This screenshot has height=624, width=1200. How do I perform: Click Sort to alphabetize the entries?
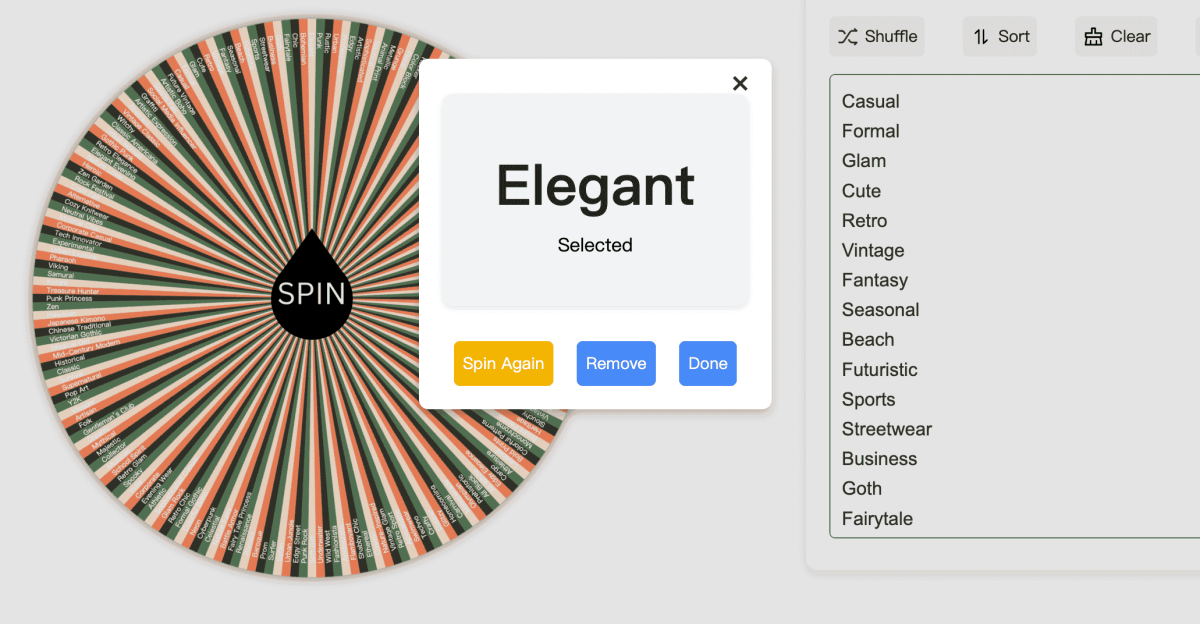[x=999, y=36]
